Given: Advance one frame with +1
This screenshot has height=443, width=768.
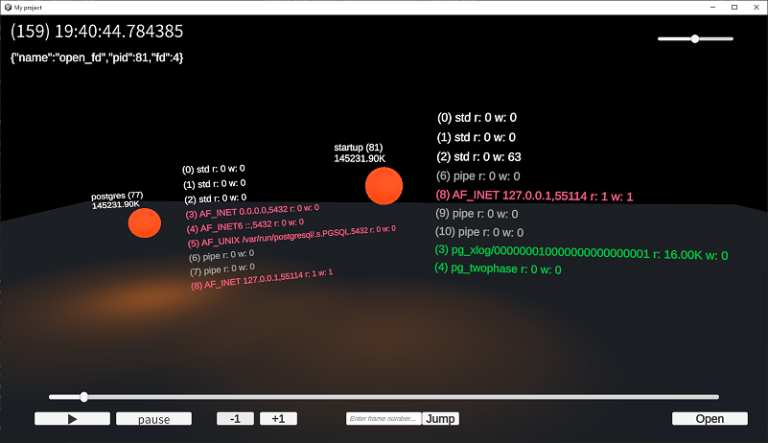Looking at the screenshot, I should click(x=278, y=418).
